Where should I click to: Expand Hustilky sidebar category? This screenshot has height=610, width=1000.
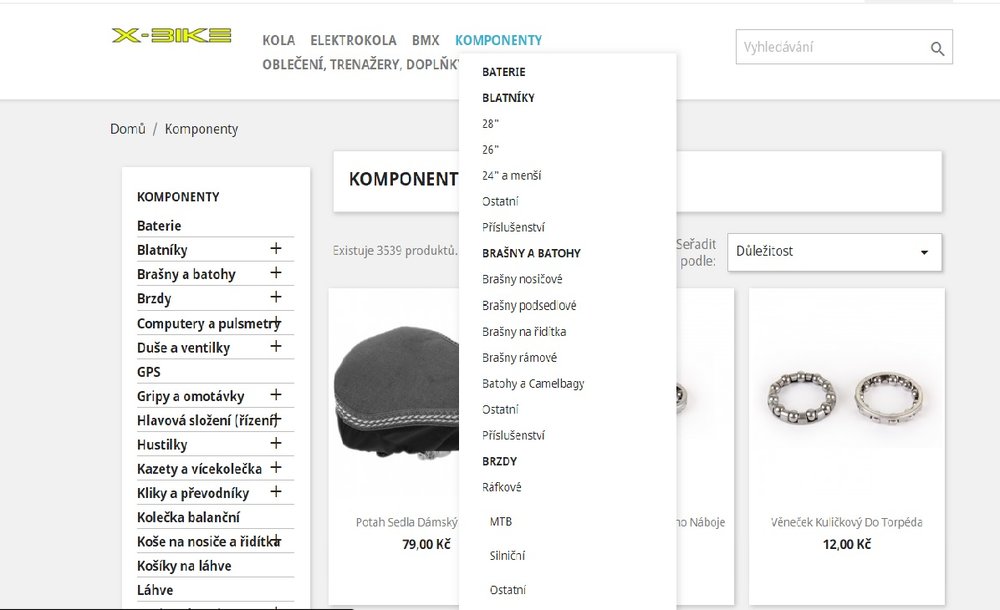pos(276,443)
